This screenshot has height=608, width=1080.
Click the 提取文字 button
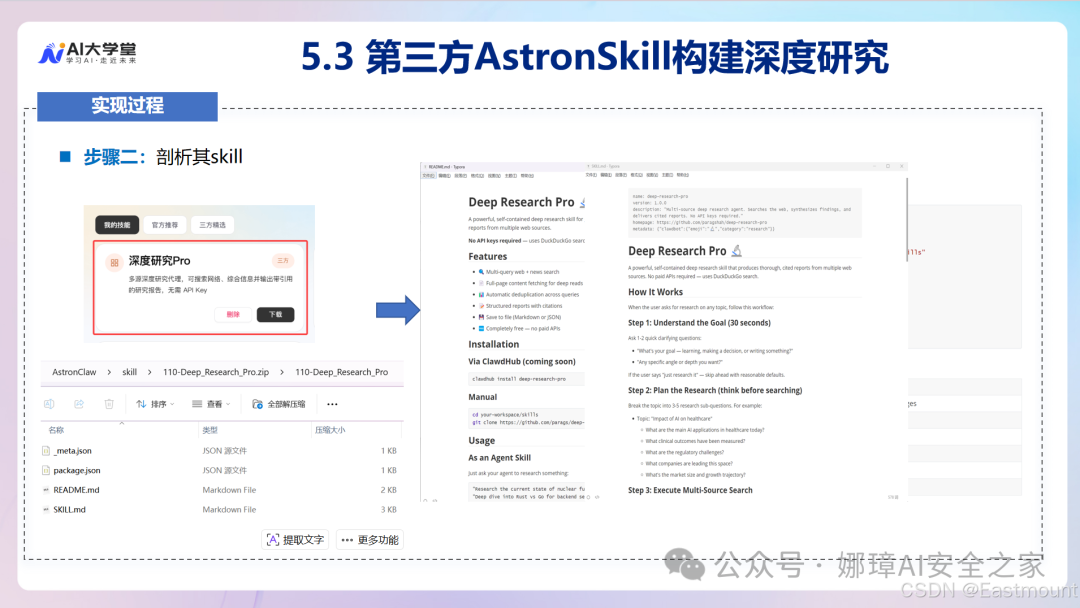[x=295, y=540]
